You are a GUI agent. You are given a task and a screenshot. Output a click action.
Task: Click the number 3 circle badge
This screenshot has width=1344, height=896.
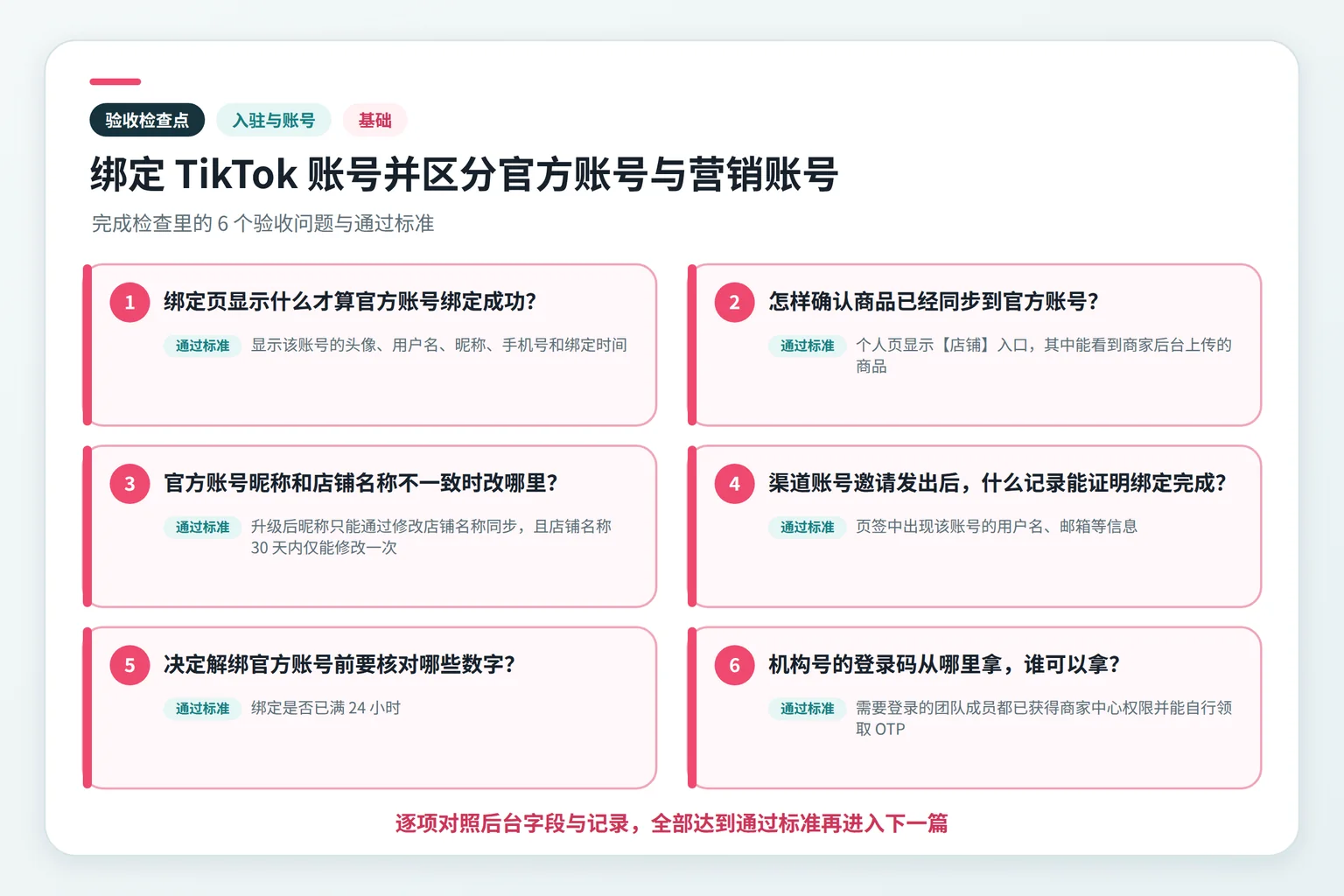(129, 483)
